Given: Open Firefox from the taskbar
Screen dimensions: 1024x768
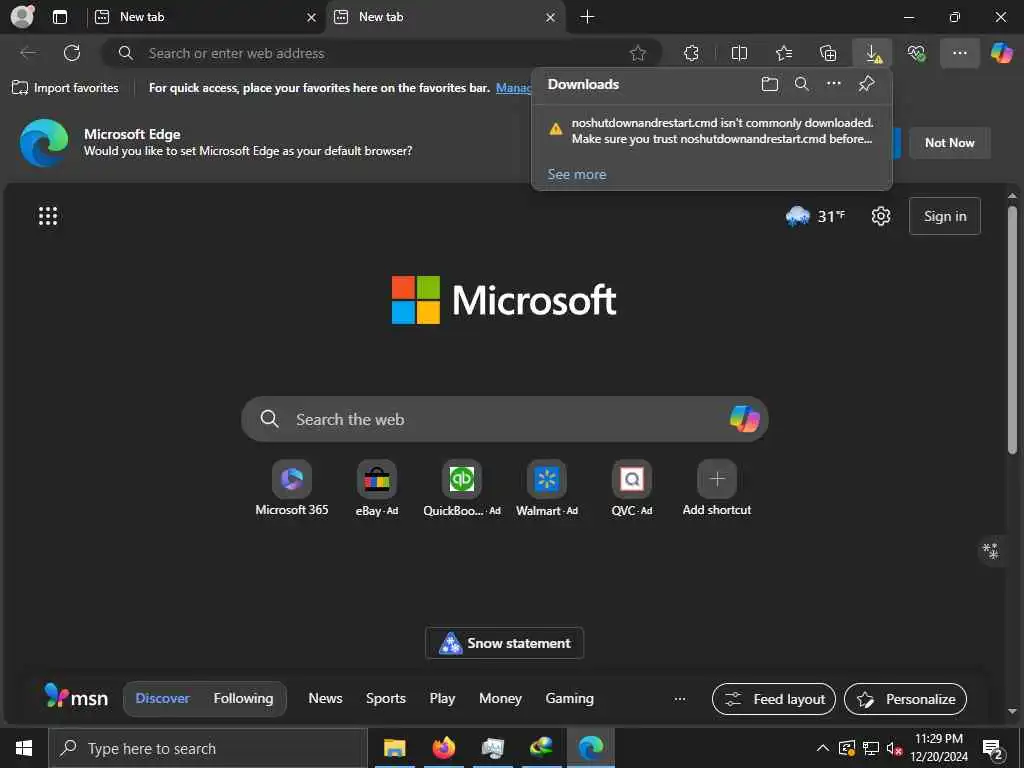Looking at the screenshot, I should click(x=443, y=748).
